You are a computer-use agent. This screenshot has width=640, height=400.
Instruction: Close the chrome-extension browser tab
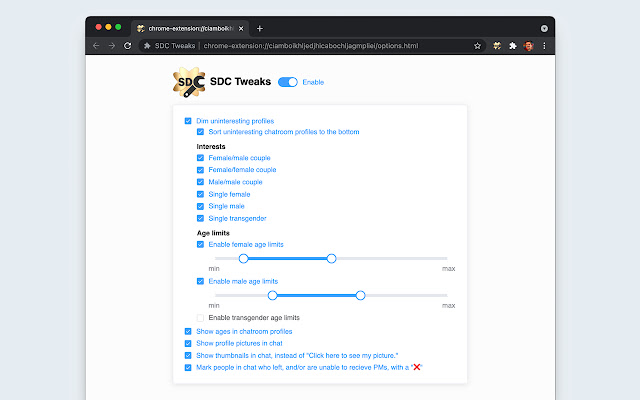coord(241,28)
